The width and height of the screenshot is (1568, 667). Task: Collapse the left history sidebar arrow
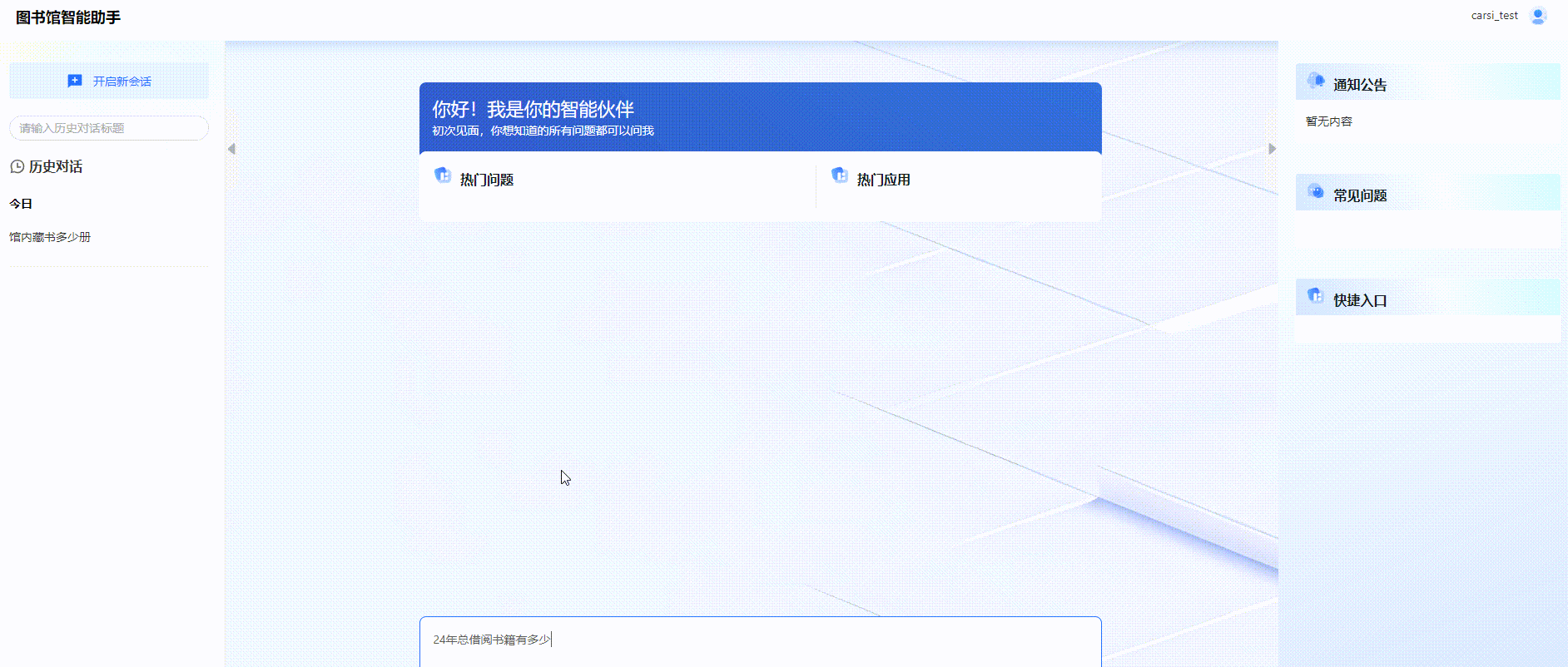[x=231, y=149]
